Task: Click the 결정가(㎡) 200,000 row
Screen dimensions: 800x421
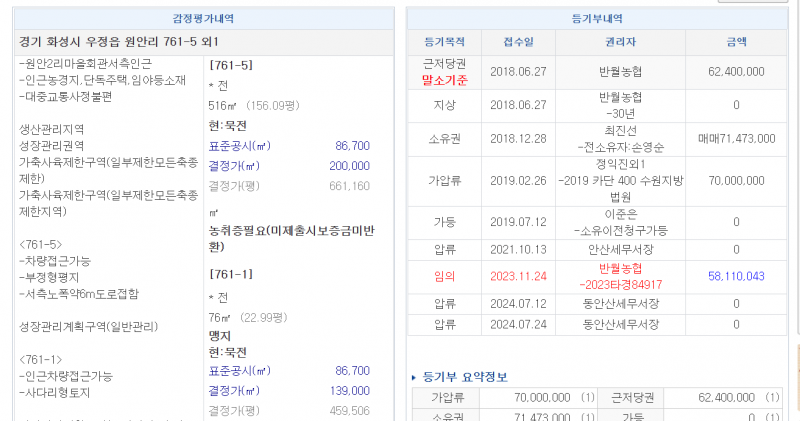Action: [x=288, y=166]
